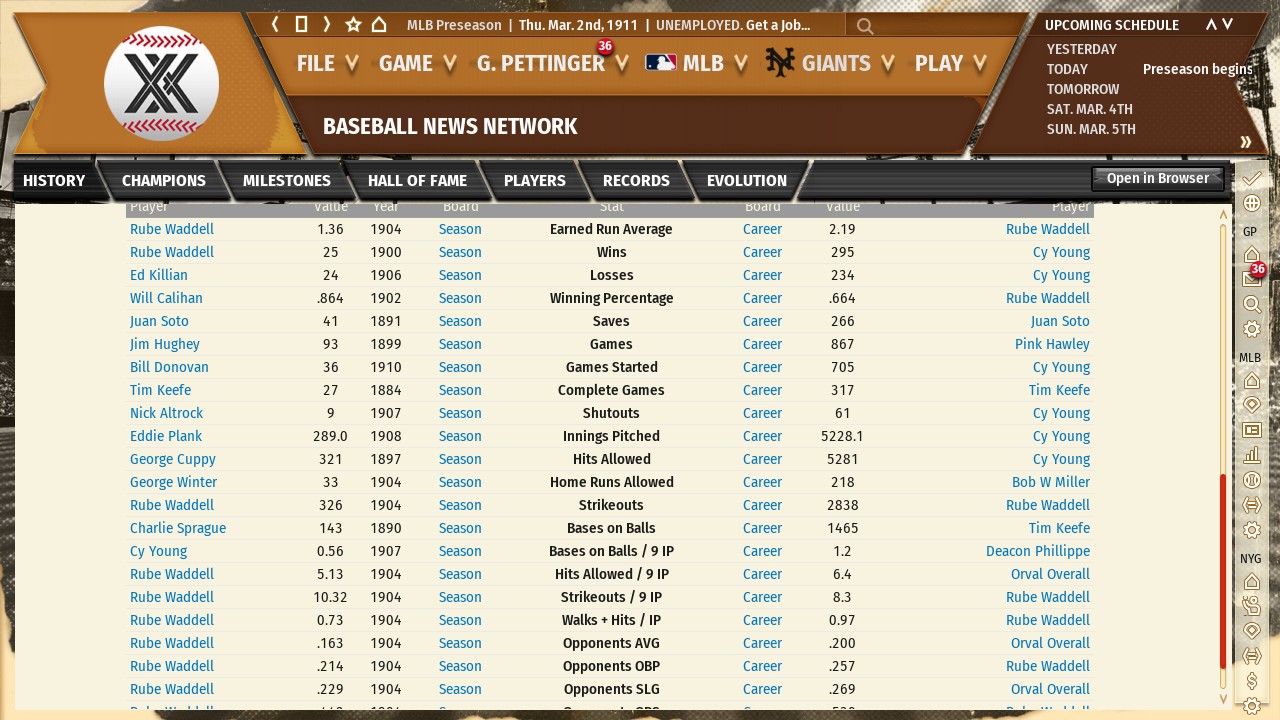Open player link George Cuppy

[x=173, y=459]
